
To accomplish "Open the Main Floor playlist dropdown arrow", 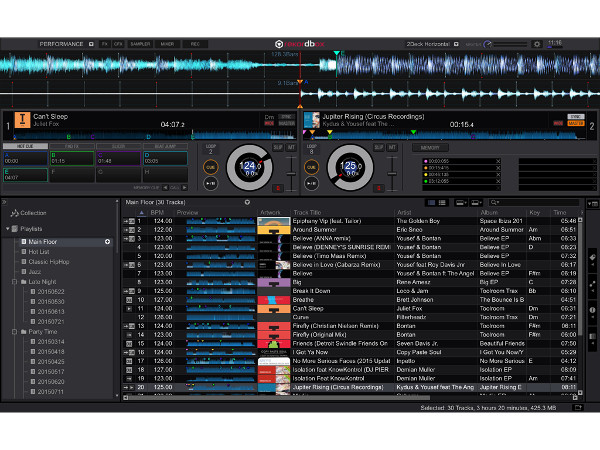I will coord(247,202).
